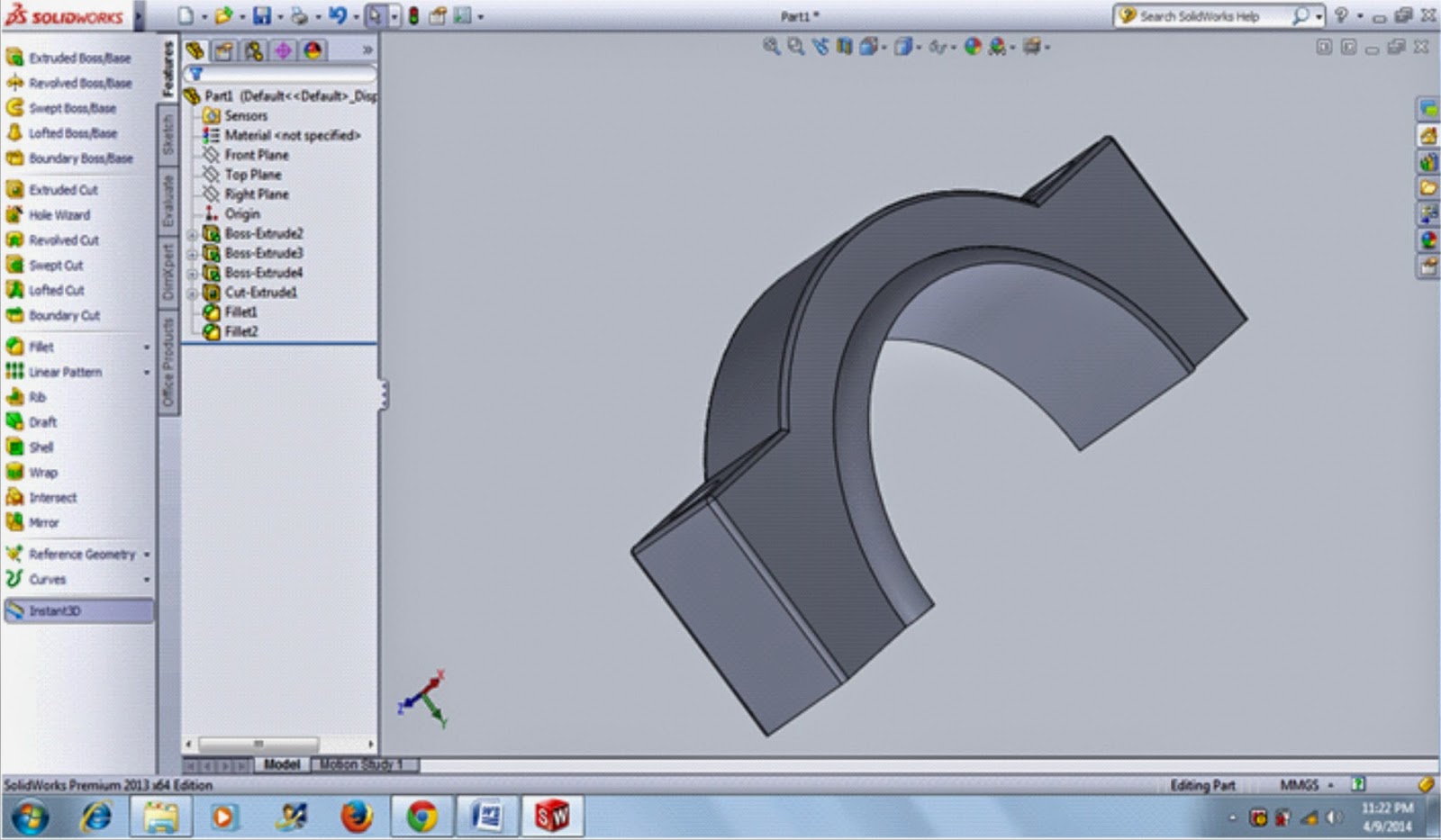1441x840 pixels.
Task: Enable the Hide/Show Items visibility control
Action: [938, 47]
